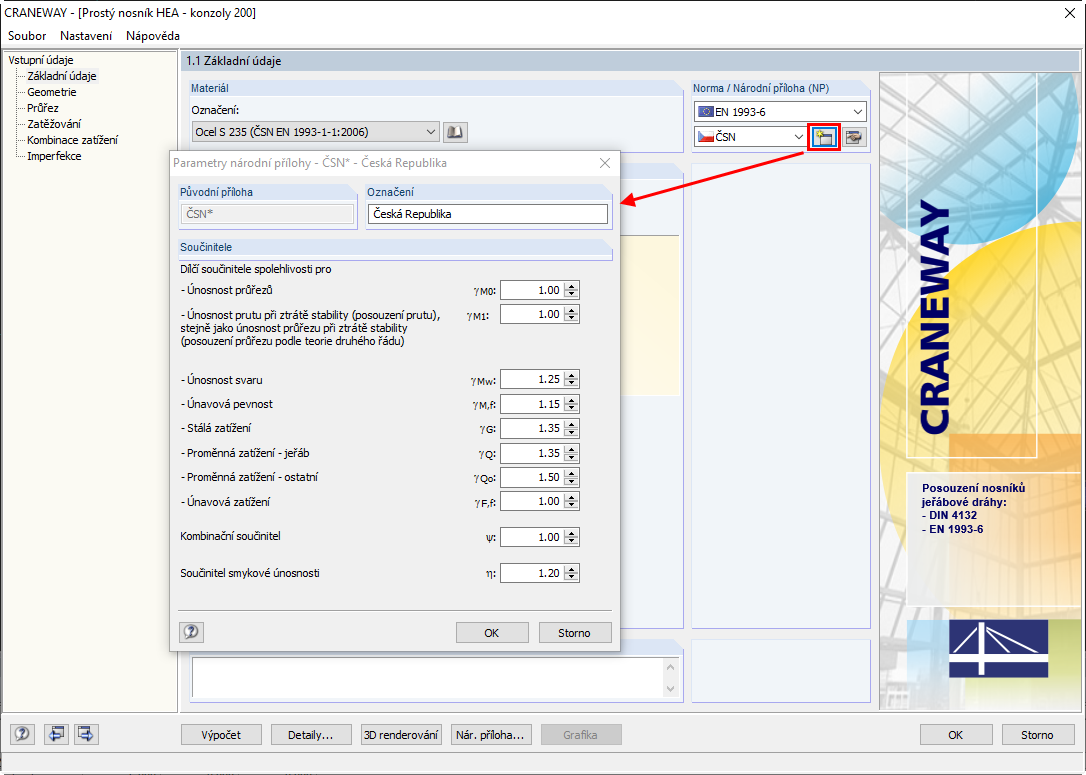Adjust the γF,f spinner arrows

pyautogui.click(x=571, y=501)
